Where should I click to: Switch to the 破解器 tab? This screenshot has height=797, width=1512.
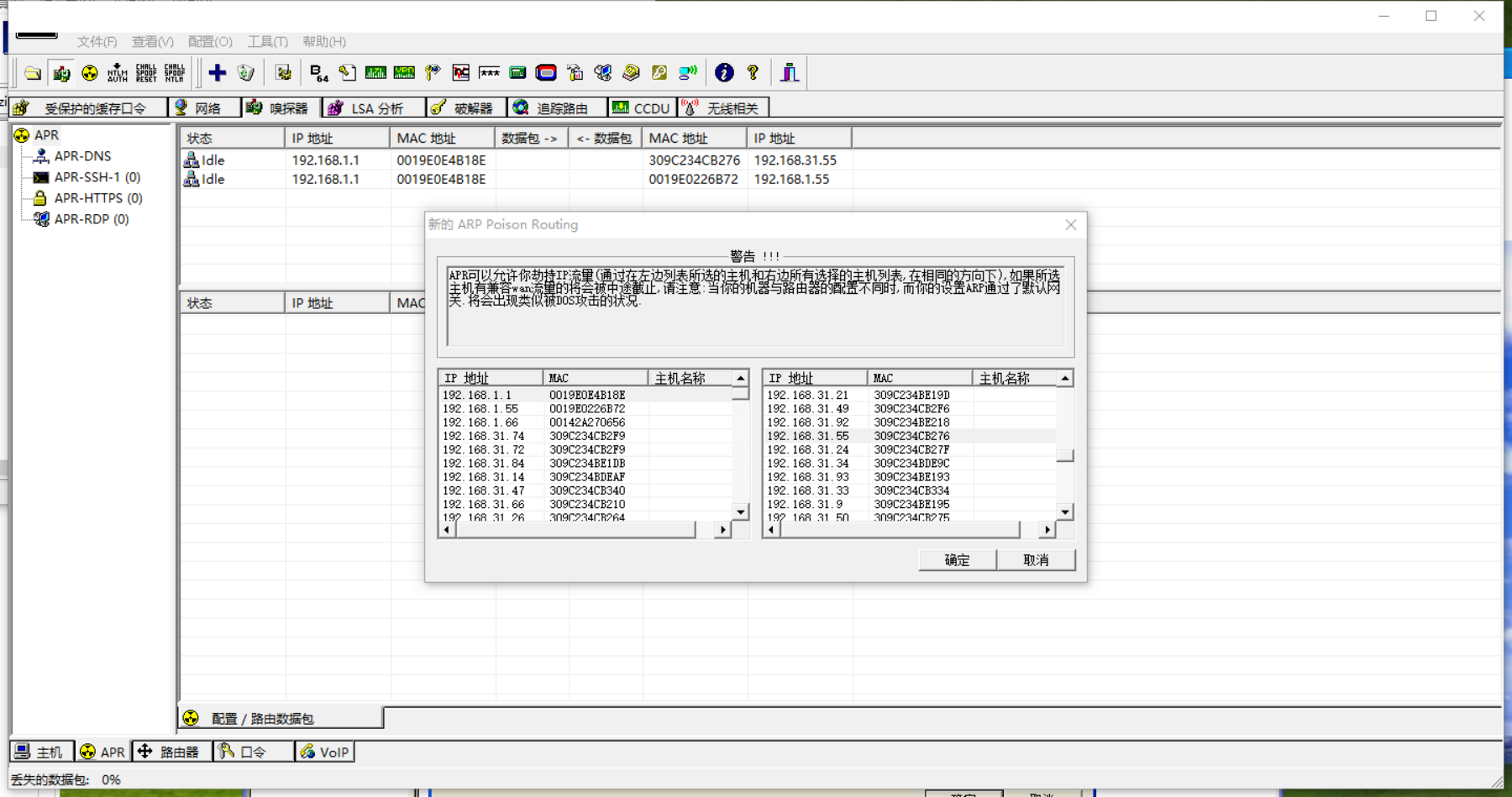click(x=465, y=107)
